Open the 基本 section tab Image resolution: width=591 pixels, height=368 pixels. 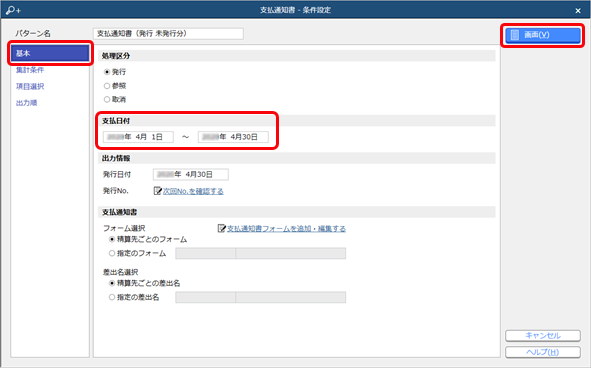click(50, 53)
